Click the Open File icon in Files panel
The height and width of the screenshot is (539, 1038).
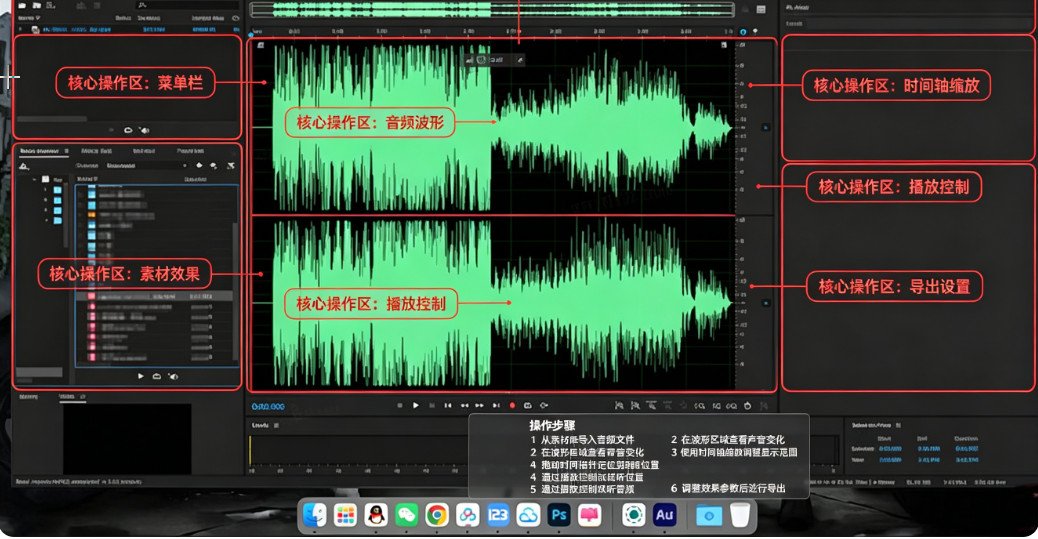23,5
